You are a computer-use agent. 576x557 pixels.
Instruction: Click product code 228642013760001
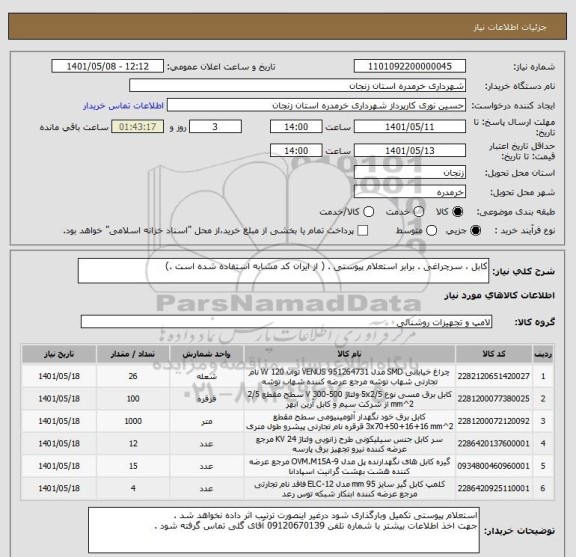494,443
